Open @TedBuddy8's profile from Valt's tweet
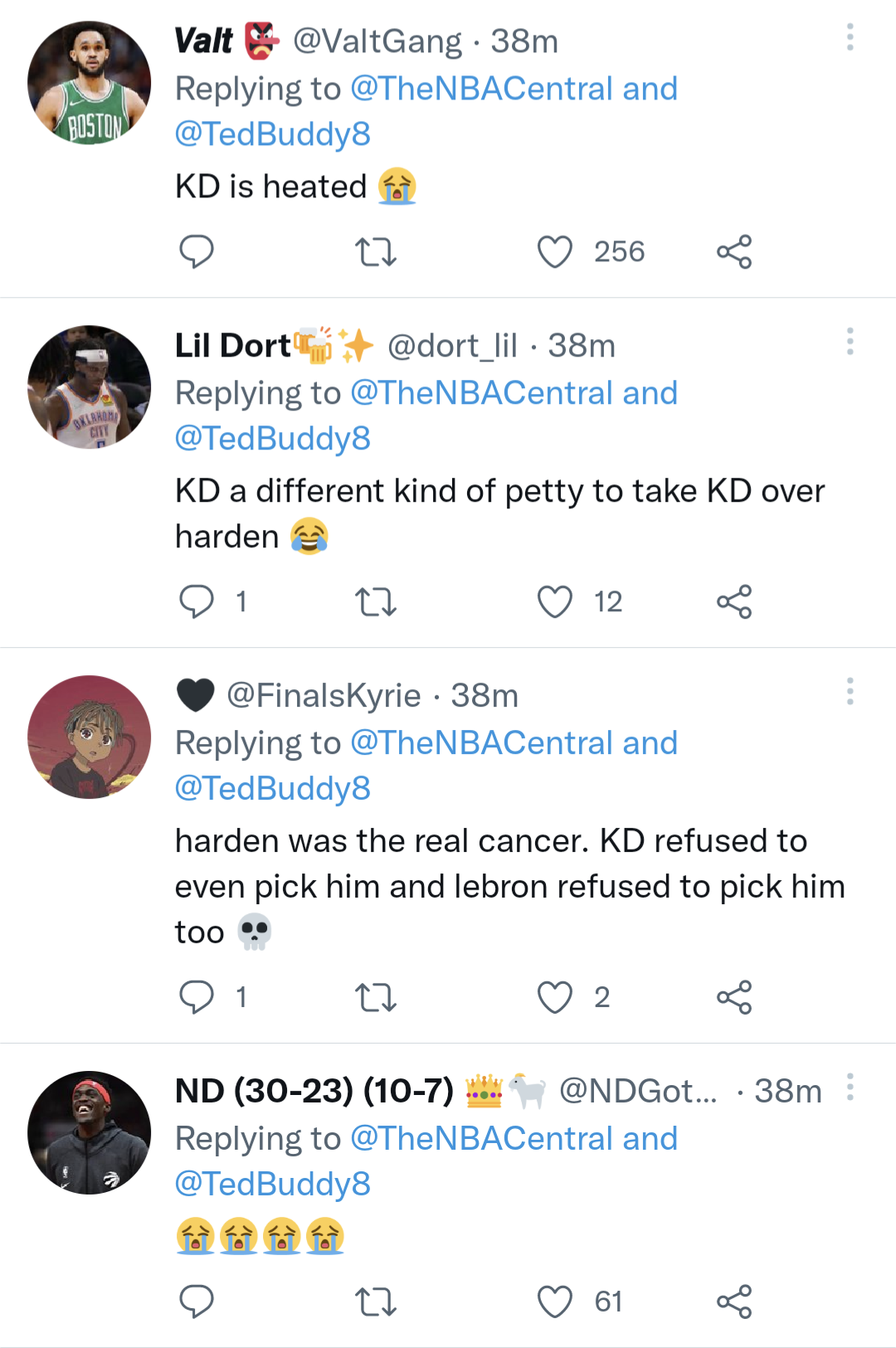896x1348 pixels. coord(272,134)
